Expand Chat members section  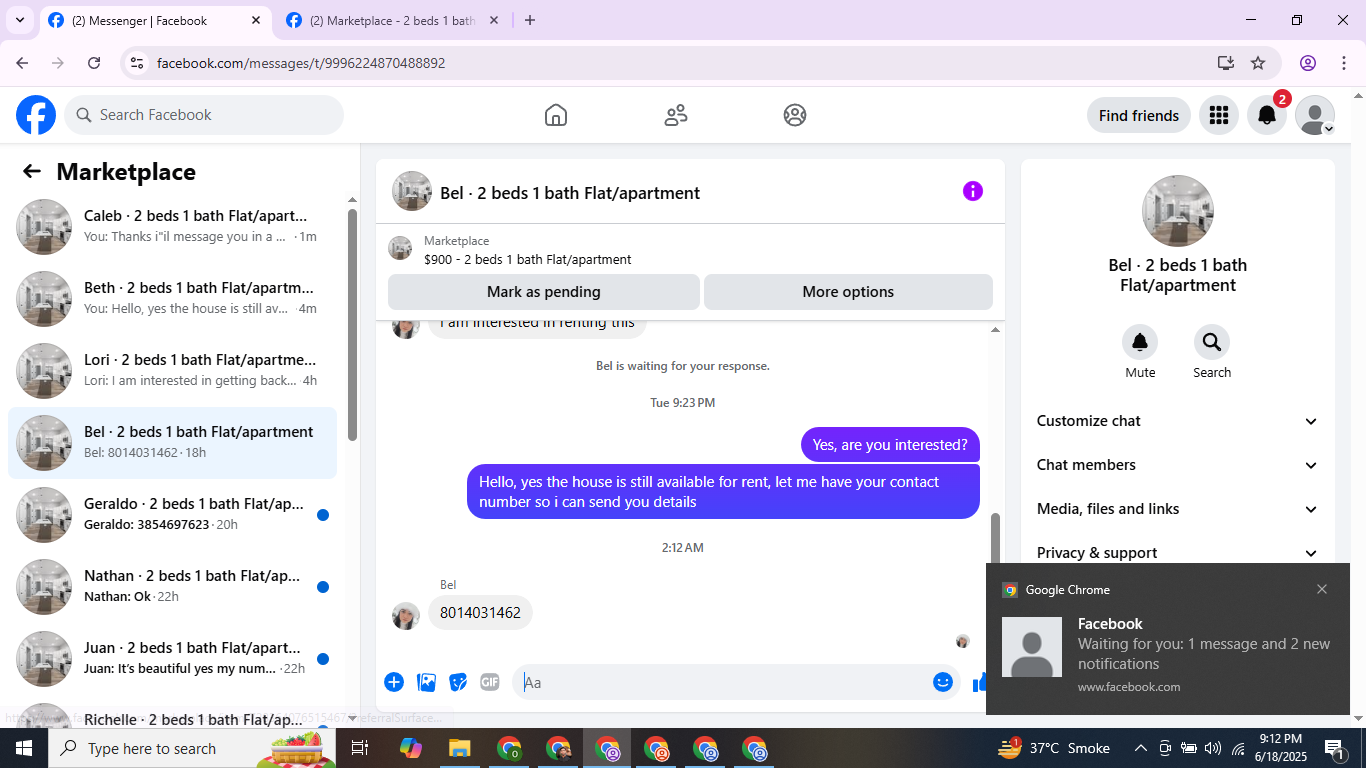1178,465
